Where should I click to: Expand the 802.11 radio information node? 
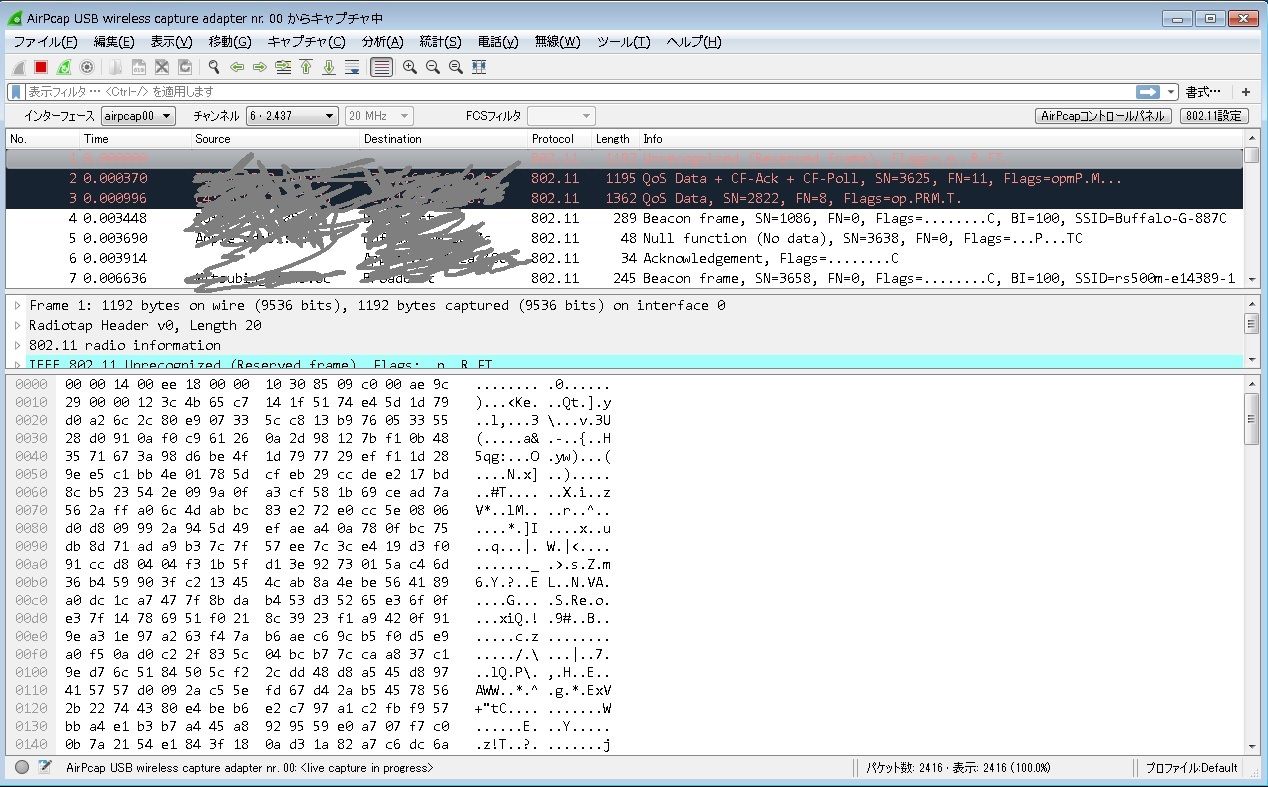(x=17, y=345)
